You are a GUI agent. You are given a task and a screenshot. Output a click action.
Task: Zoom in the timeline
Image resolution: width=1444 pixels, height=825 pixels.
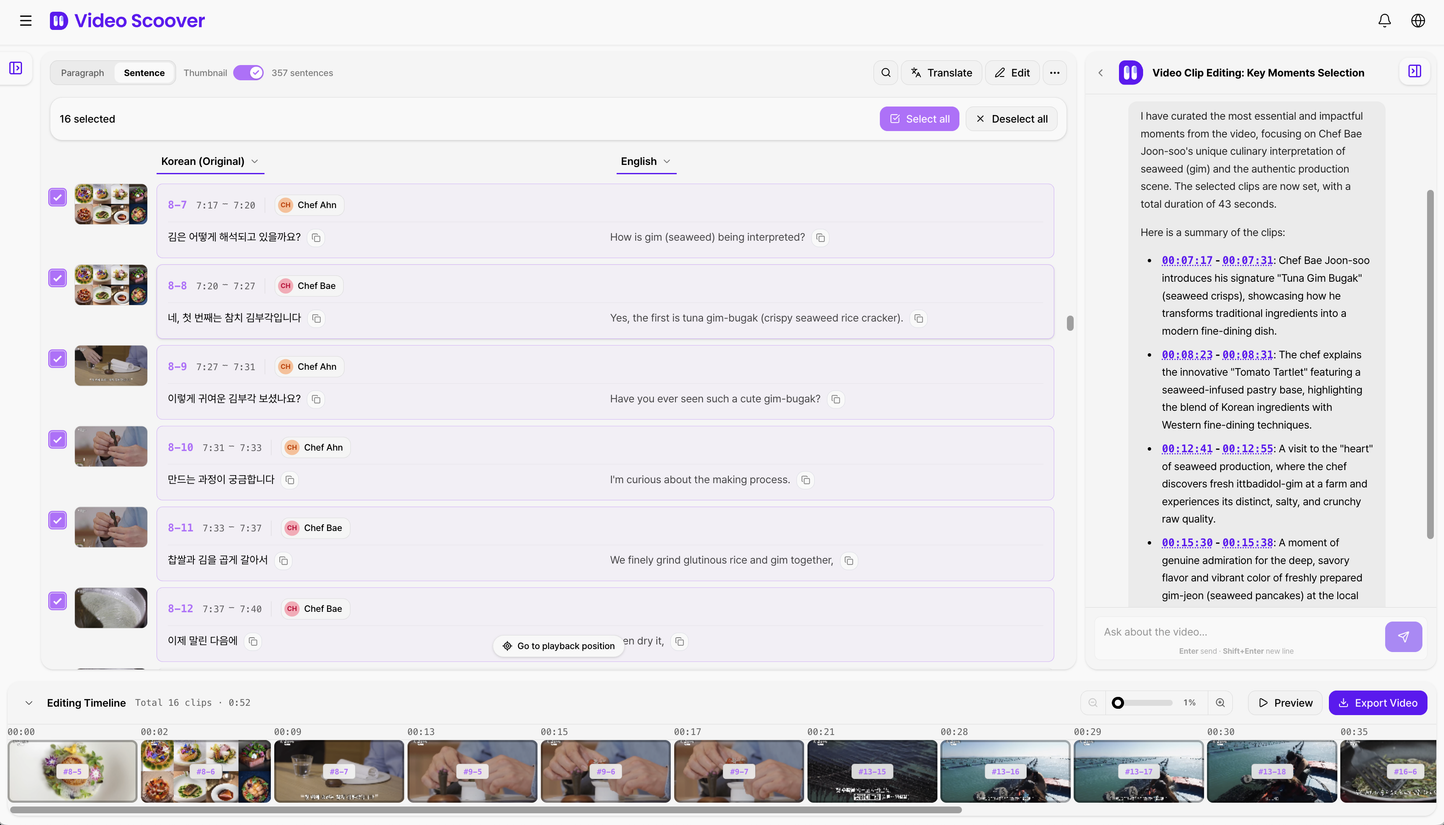(x=1220, y=703)
